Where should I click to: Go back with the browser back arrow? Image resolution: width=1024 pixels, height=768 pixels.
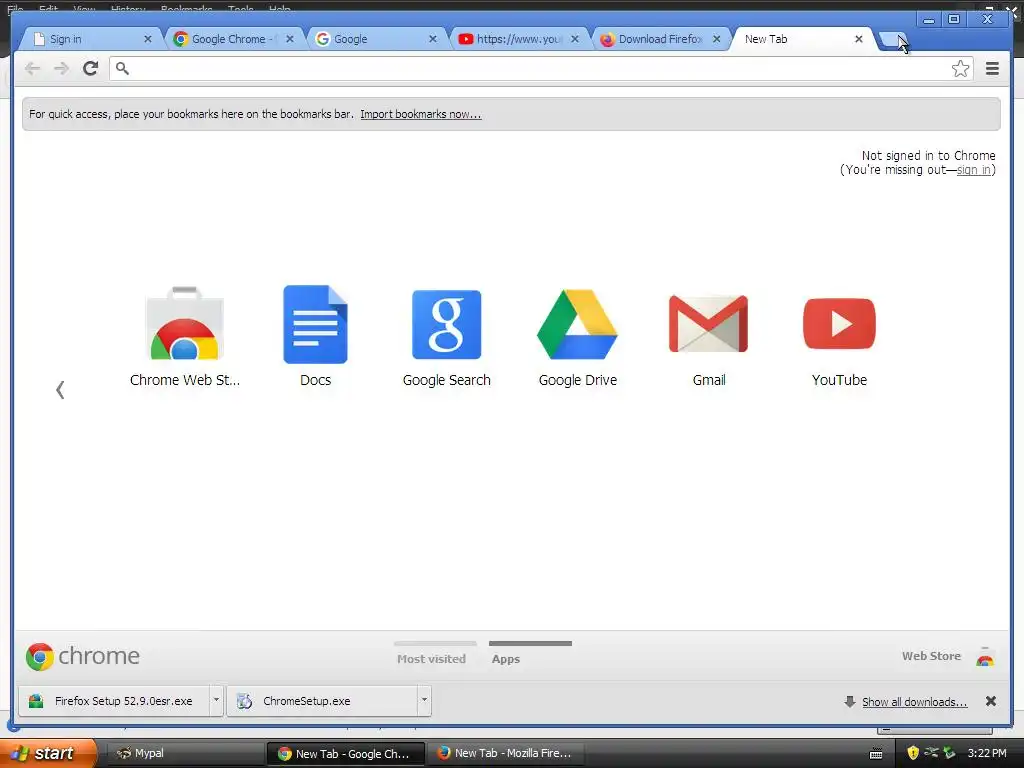click(32, 69)
